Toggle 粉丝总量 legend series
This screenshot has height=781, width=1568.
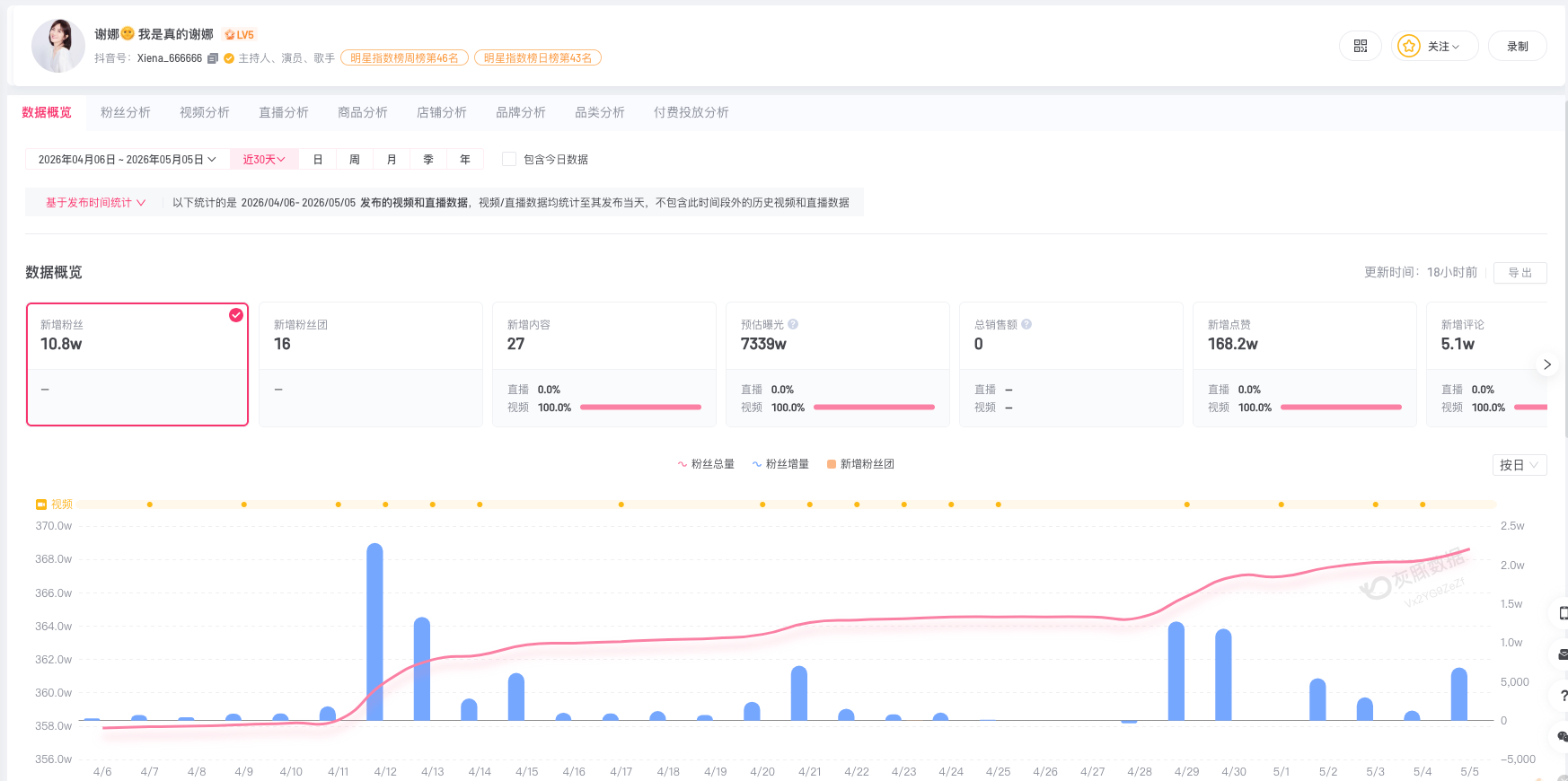coord(706,464)
